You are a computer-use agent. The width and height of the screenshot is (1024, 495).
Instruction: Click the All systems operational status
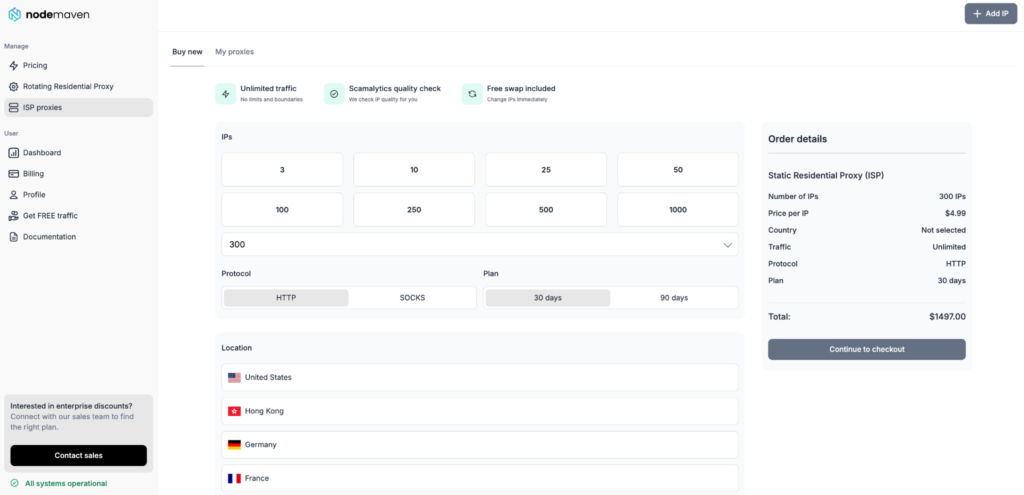[x=59, y=484]
